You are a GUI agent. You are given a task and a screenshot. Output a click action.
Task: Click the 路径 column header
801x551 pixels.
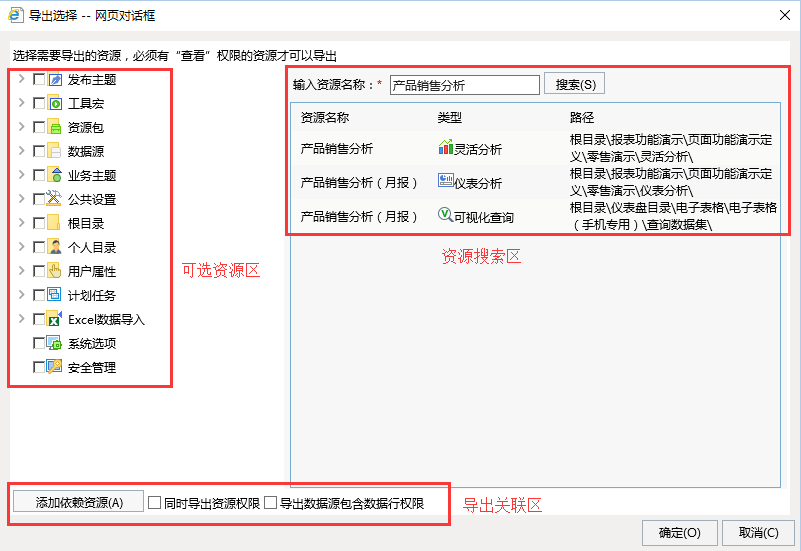pos(582,117)
